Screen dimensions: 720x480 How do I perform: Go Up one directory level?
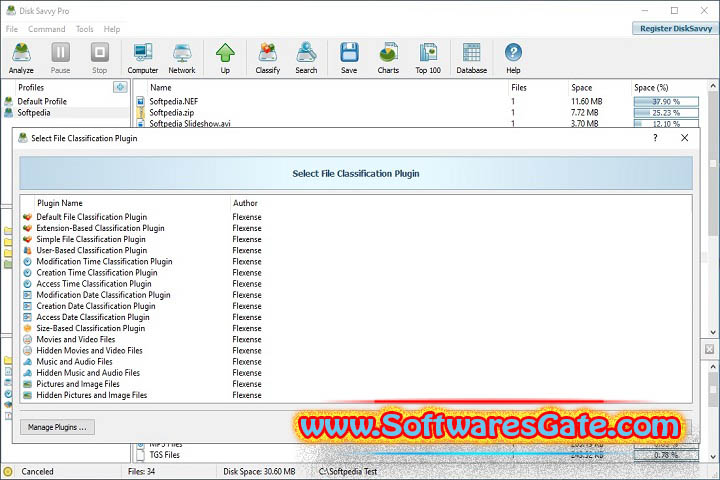(x=225, y=58)
